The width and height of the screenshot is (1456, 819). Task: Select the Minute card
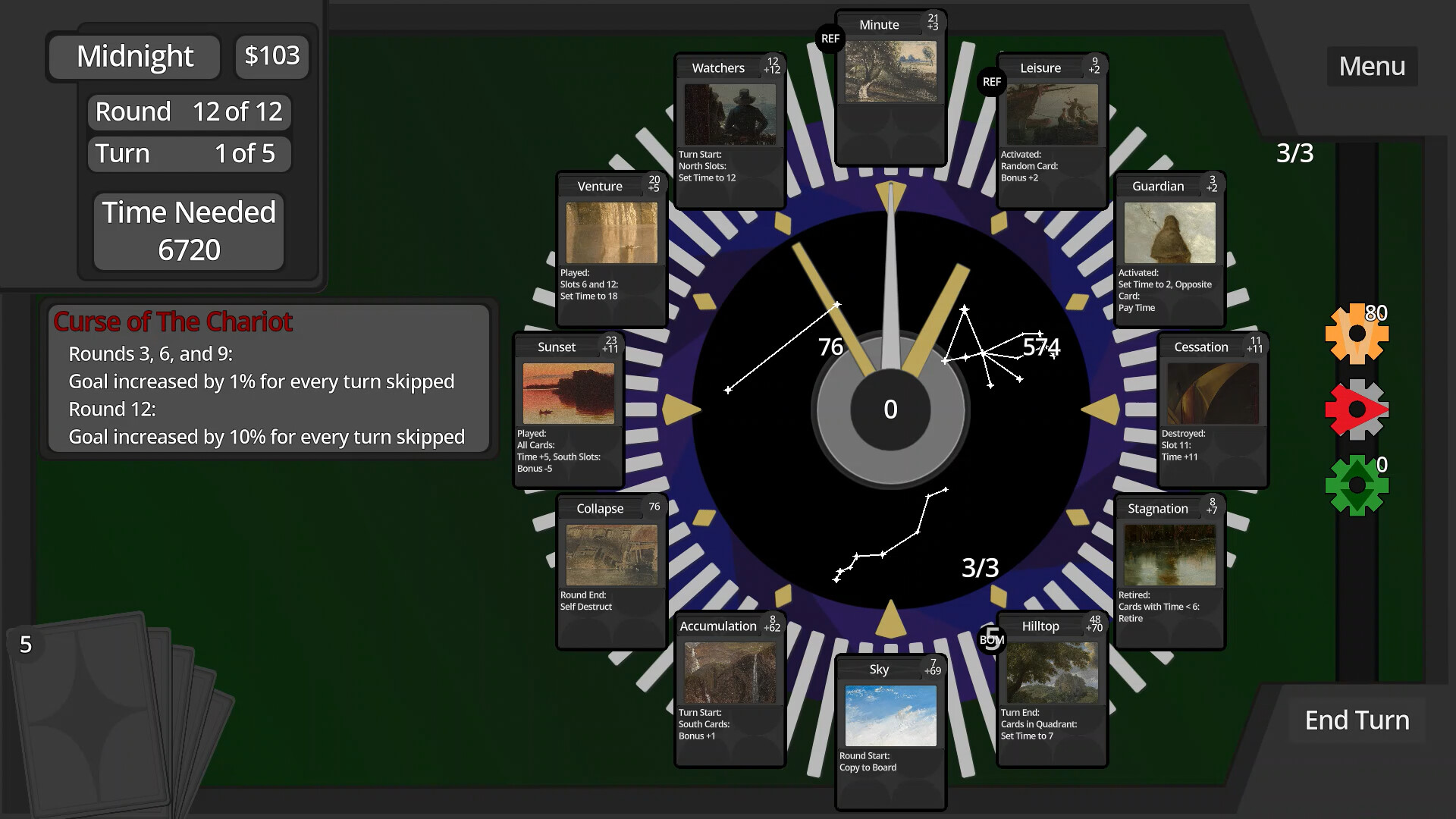[890, 88]
